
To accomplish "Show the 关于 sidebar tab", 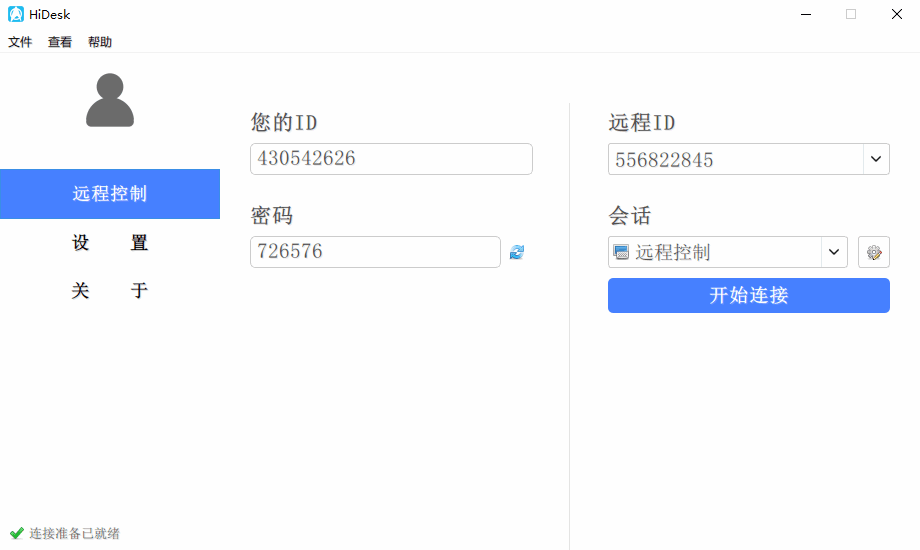I will (110, 291).
